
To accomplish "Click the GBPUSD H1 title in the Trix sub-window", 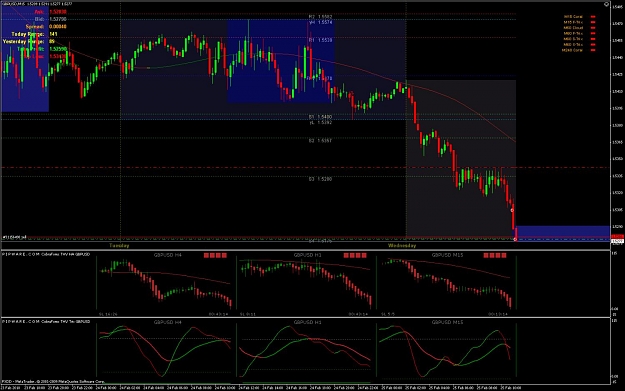I will (307, 322).
